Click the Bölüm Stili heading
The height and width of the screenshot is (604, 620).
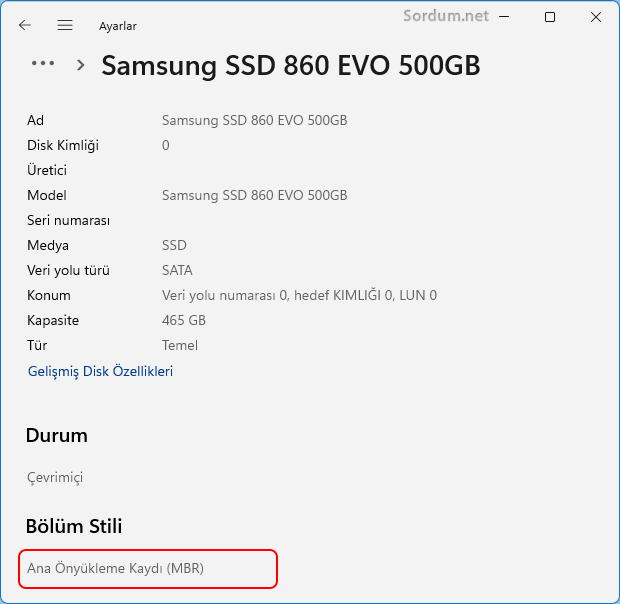74,526
